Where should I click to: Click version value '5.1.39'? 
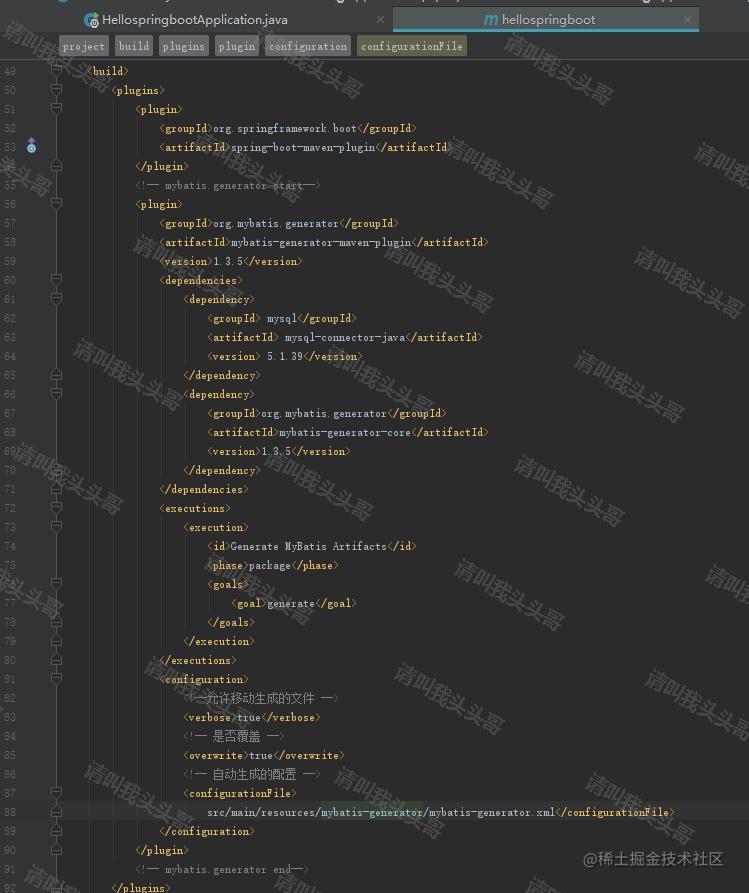click(285, 357)
